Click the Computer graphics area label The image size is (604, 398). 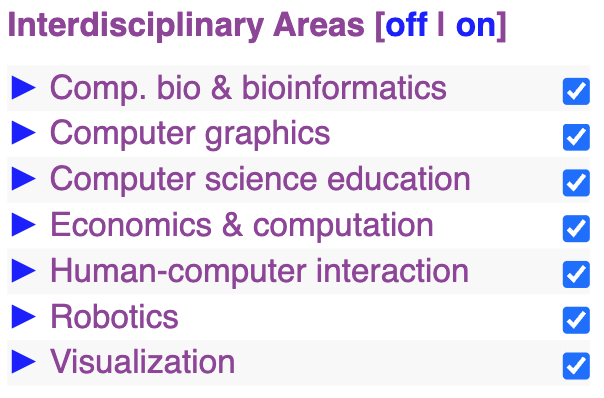[x=190, y=133]
